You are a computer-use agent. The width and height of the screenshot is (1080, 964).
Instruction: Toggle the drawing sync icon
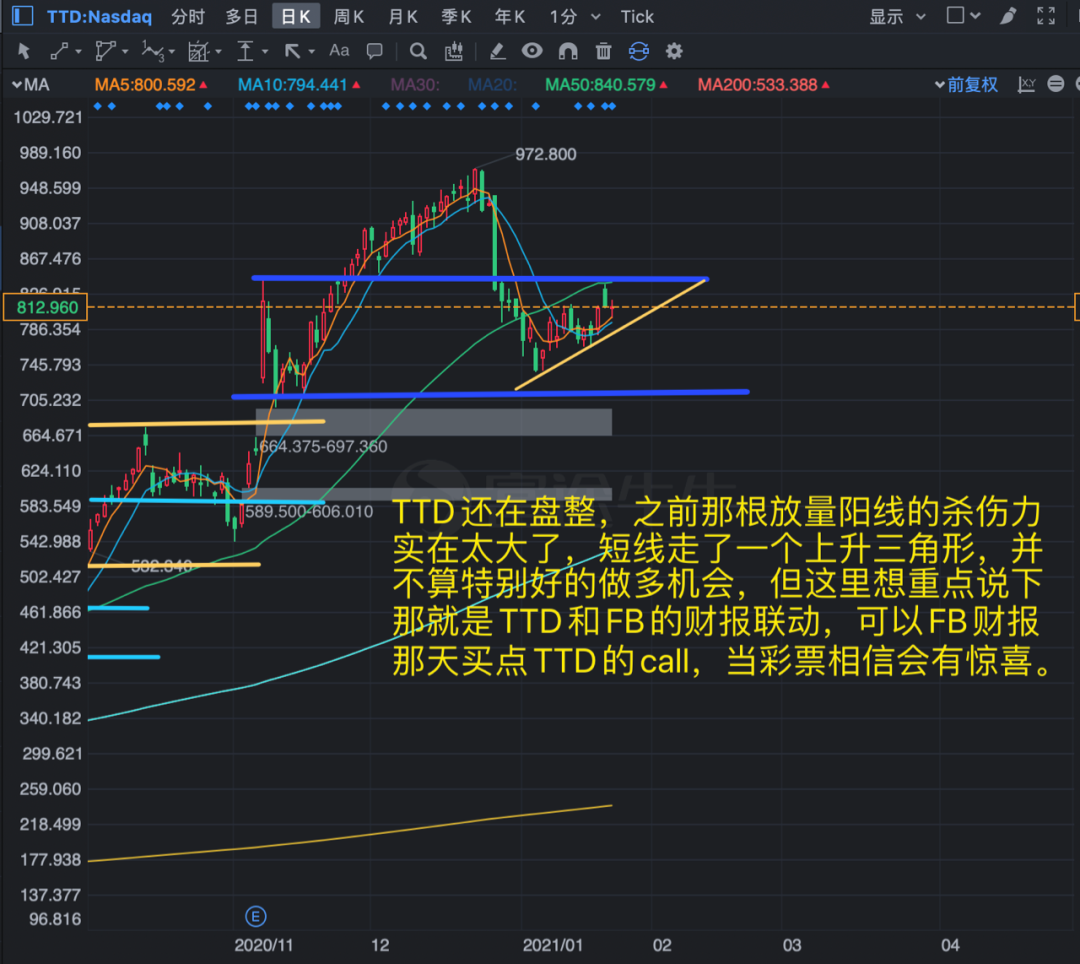click(638, 51)
